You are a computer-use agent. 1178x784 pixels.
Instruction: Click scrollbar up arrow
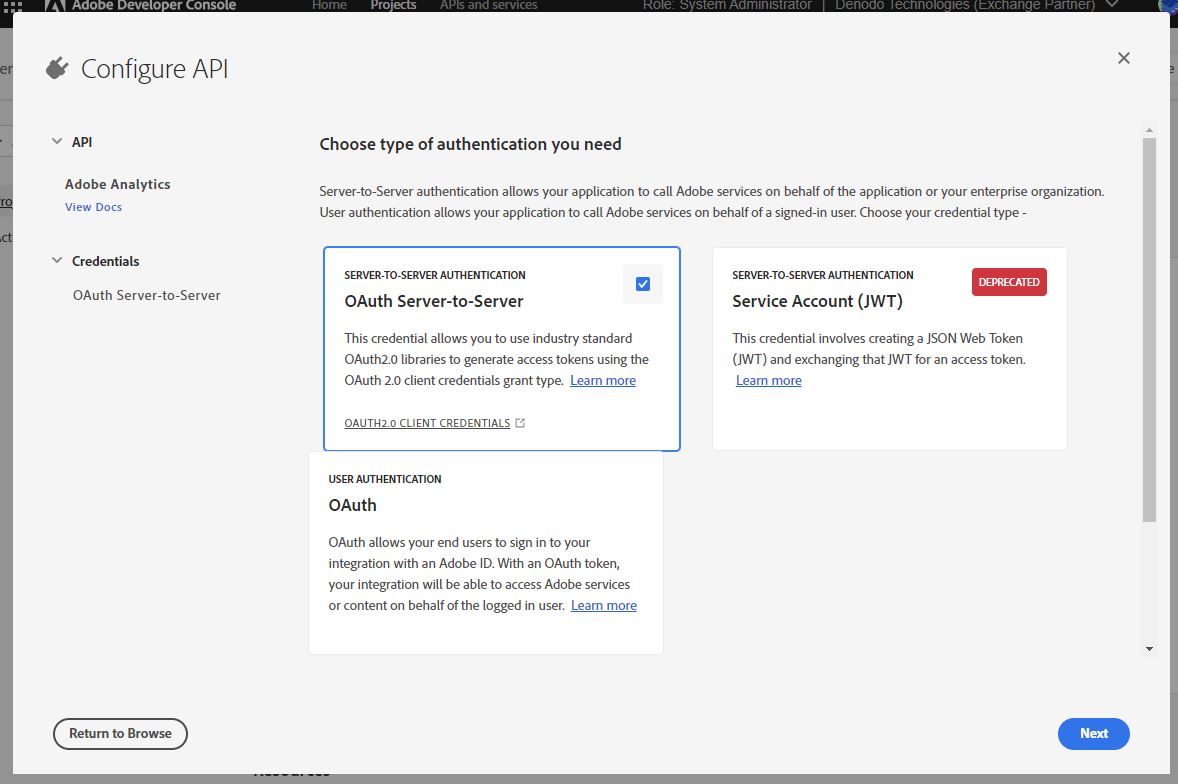(1149, 131)
